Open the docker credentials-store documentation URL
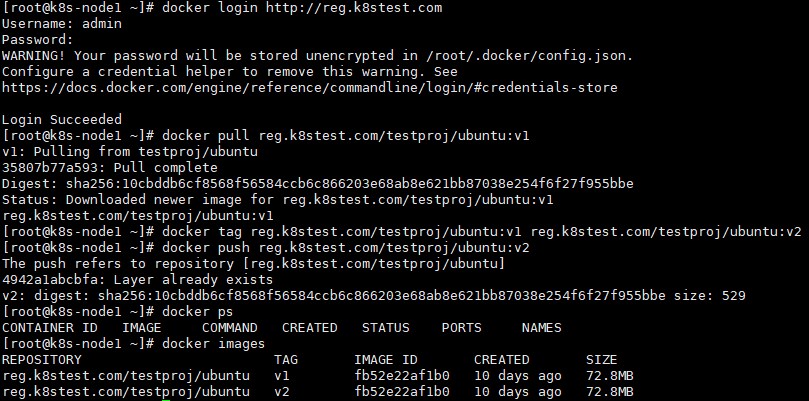 pyautogui.click(x=309, y=88)
